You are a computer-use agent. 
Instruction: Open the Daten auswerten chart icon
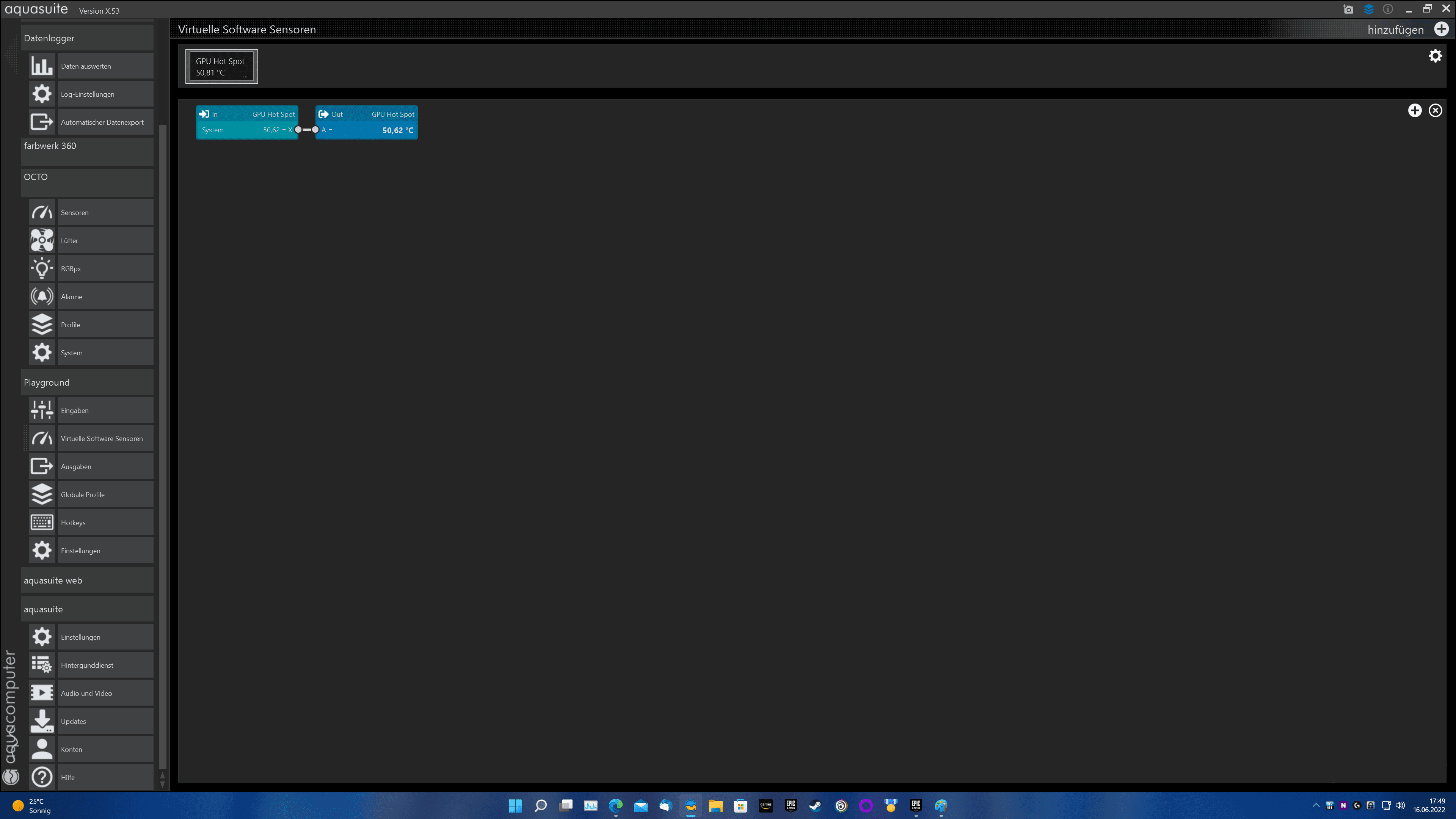click(x=42, y=66)
